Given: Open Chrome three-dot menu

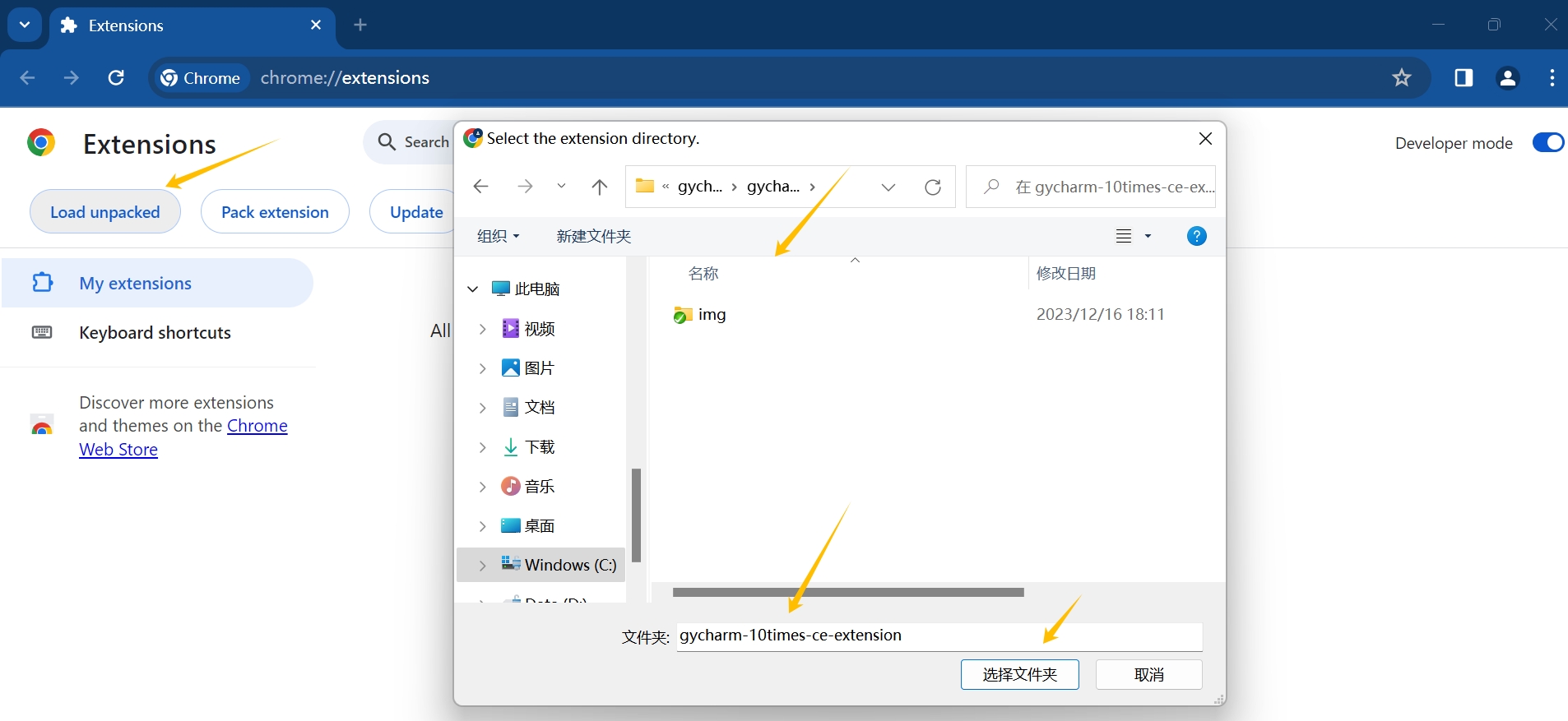Looking at the screenshot, I should [1552, 78].
